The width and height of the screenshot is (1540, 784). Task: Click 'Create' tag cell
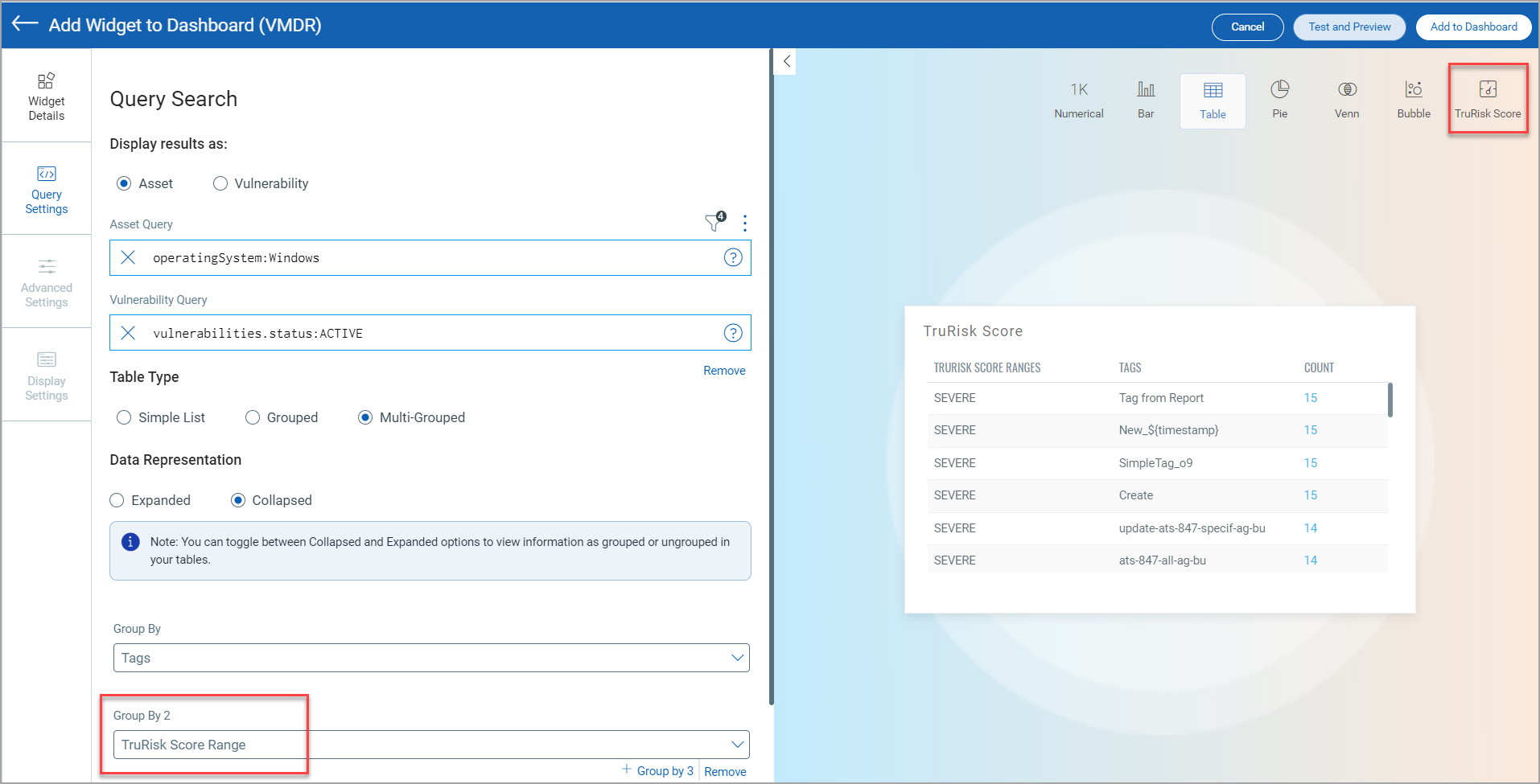(1135, 495)
